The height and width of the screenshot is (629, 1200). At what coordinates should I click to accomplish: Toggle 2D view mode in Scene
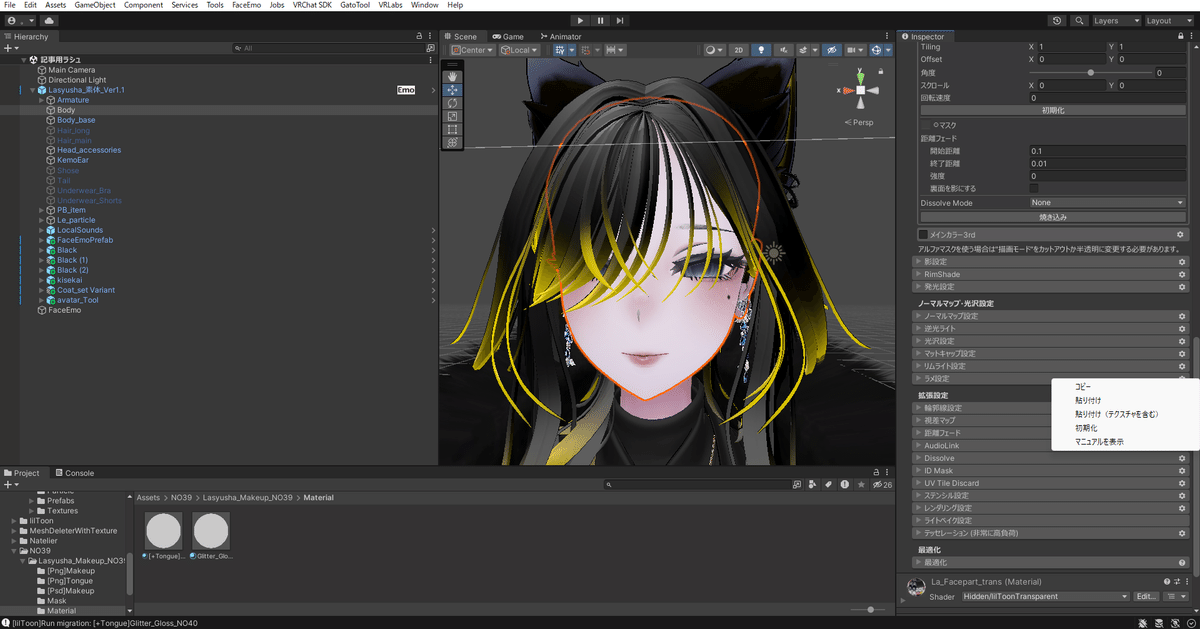(x=739, y=50)
